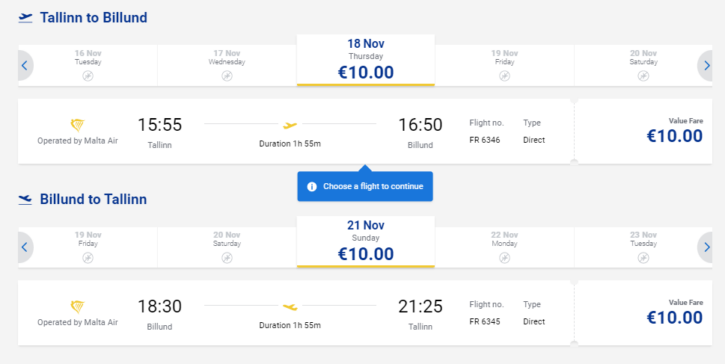725x364 pixels.
Task: Click the no-flight icon under 16 Nov Tuesday
Action: 88,76
